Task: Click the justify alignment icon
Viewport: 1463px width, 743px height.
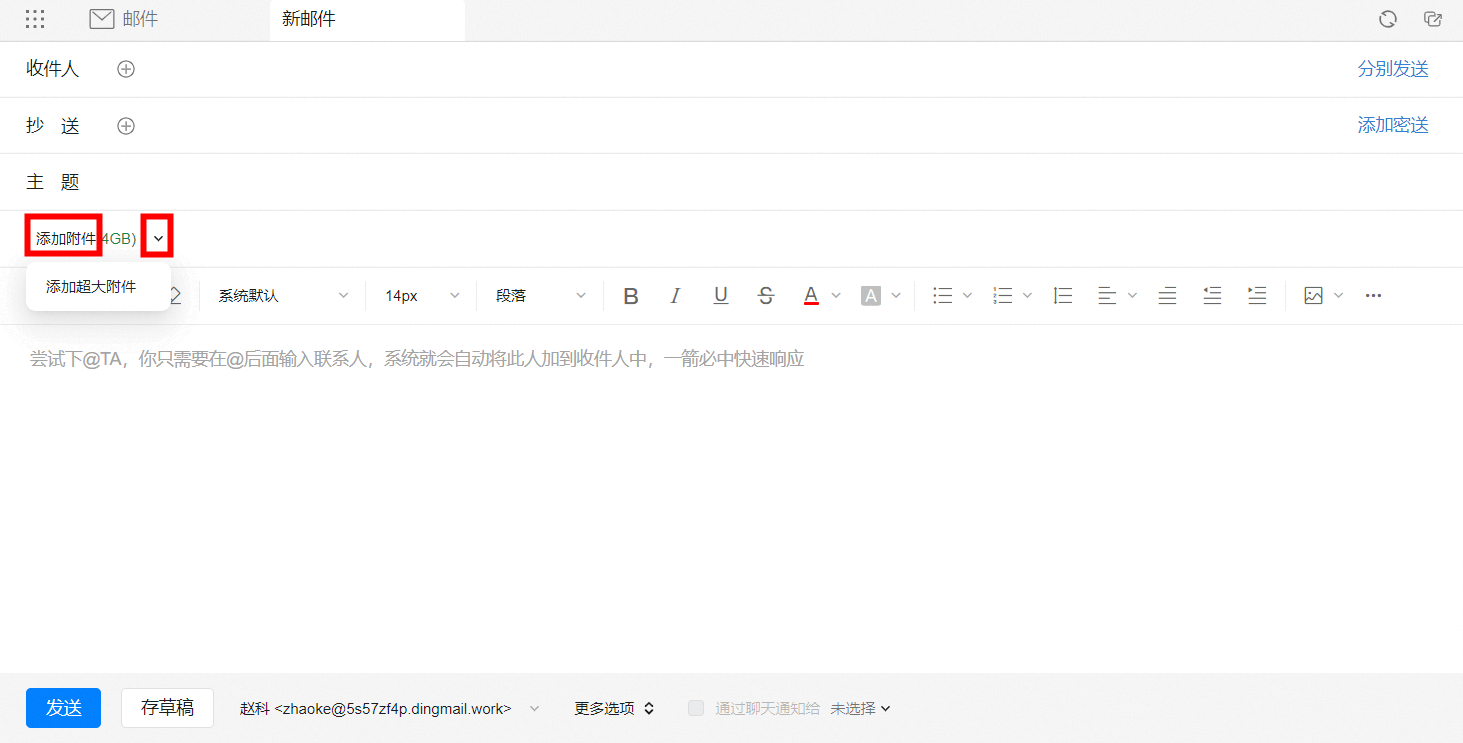Action: point(1167,296)
